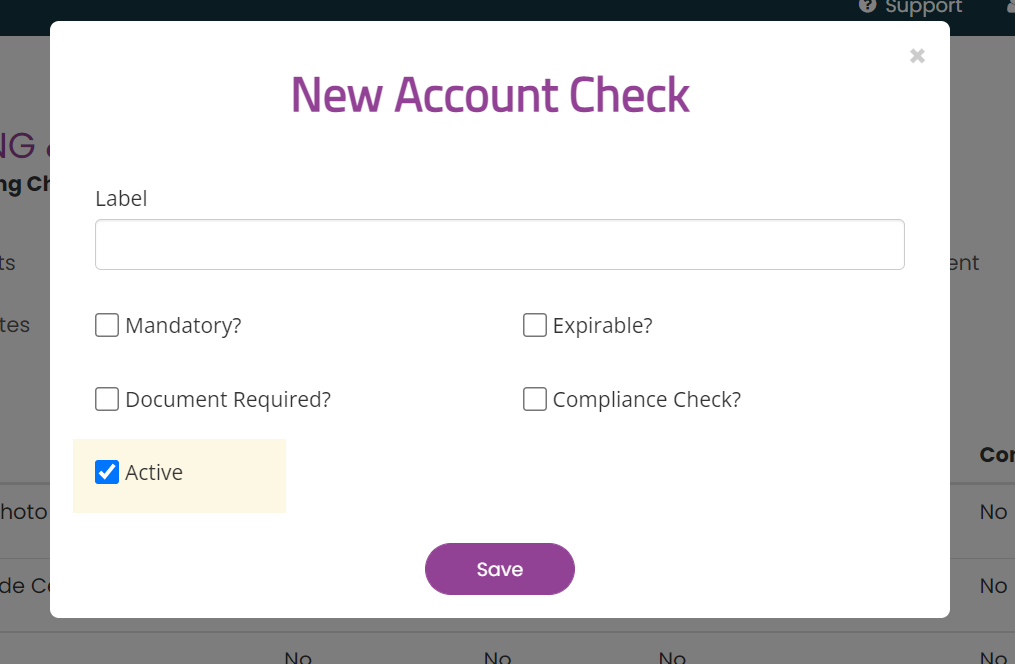Click the Expirable? label text
1015x664 pixels.
click(x=603, y=326)
